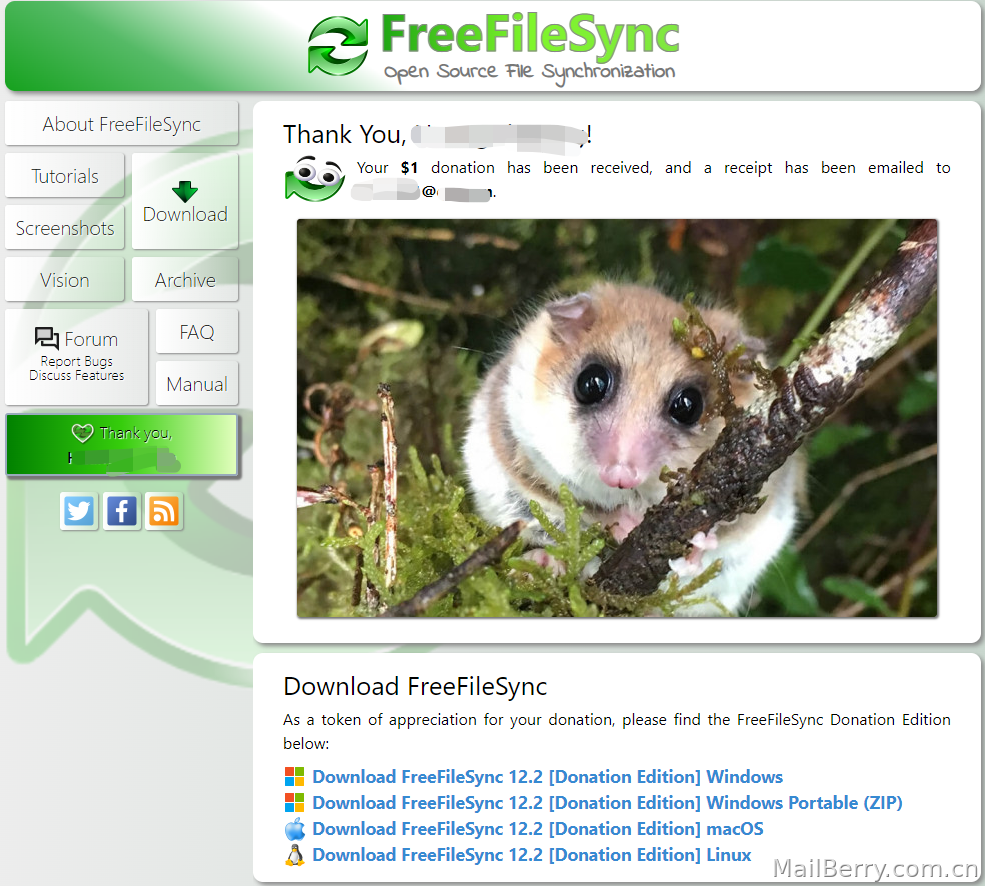Click the green Thank you donor banner
This screenshot has height=886, width=985.
tap(122, 445)
